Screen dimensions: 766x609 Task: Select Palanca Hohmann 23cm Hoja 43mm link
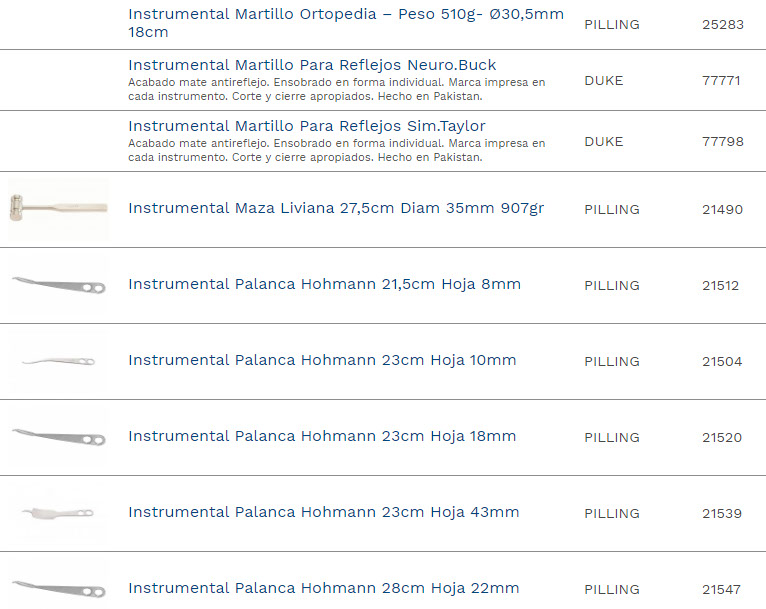[323, 513]
